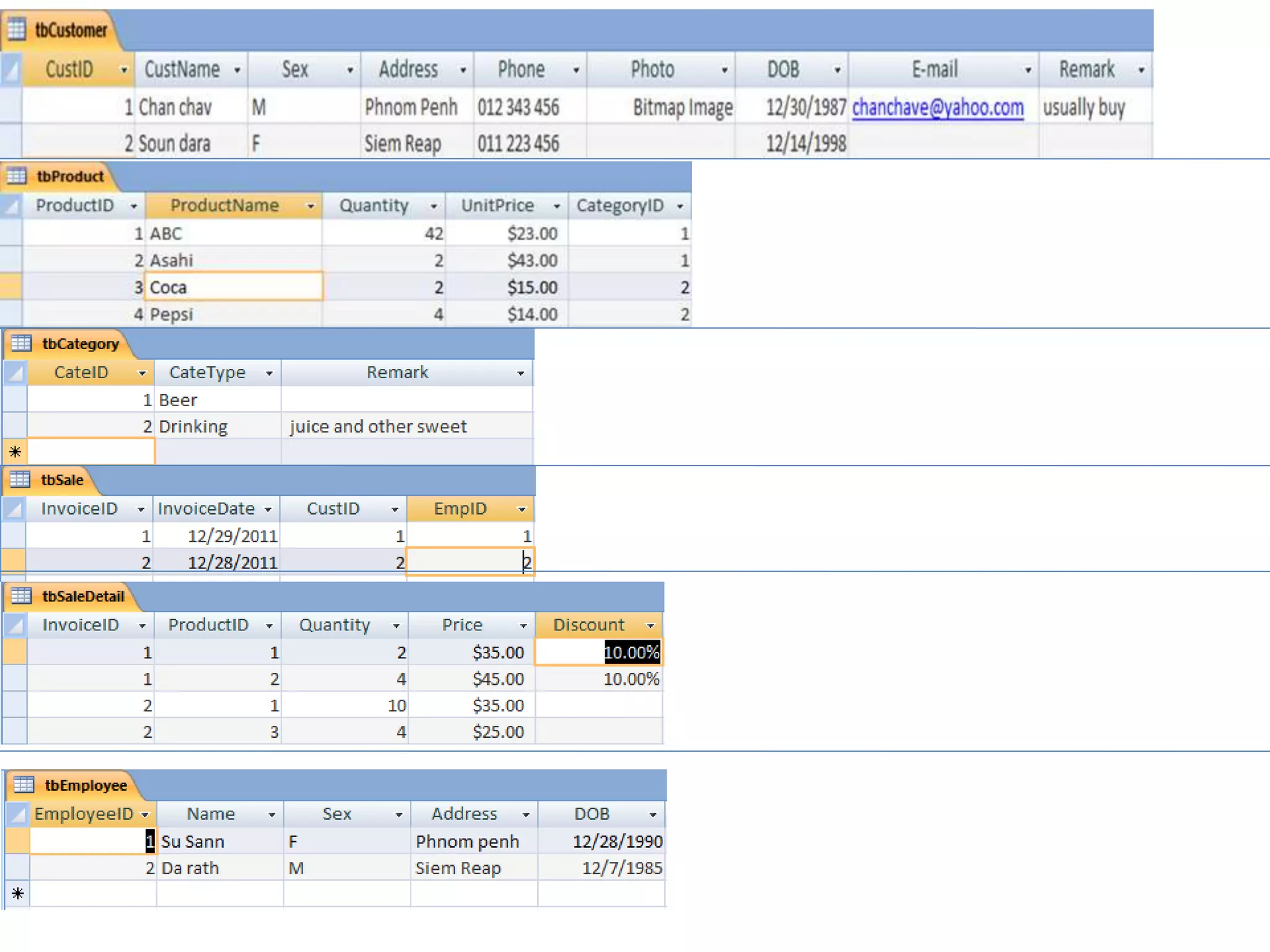Select the Coca row selector in tbProduct
Image resolution: width=1270 pixels, height=952 pixels.
11,287
